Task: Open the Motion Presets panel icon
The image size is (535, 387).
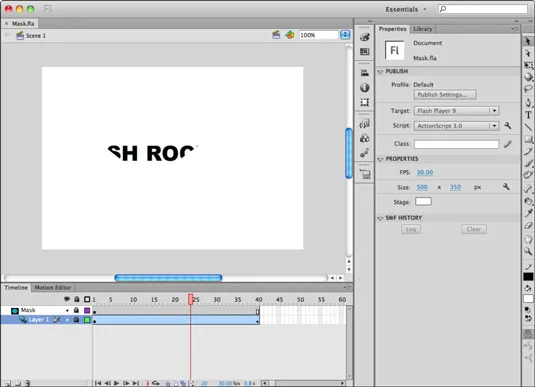Action: [364, 153]
